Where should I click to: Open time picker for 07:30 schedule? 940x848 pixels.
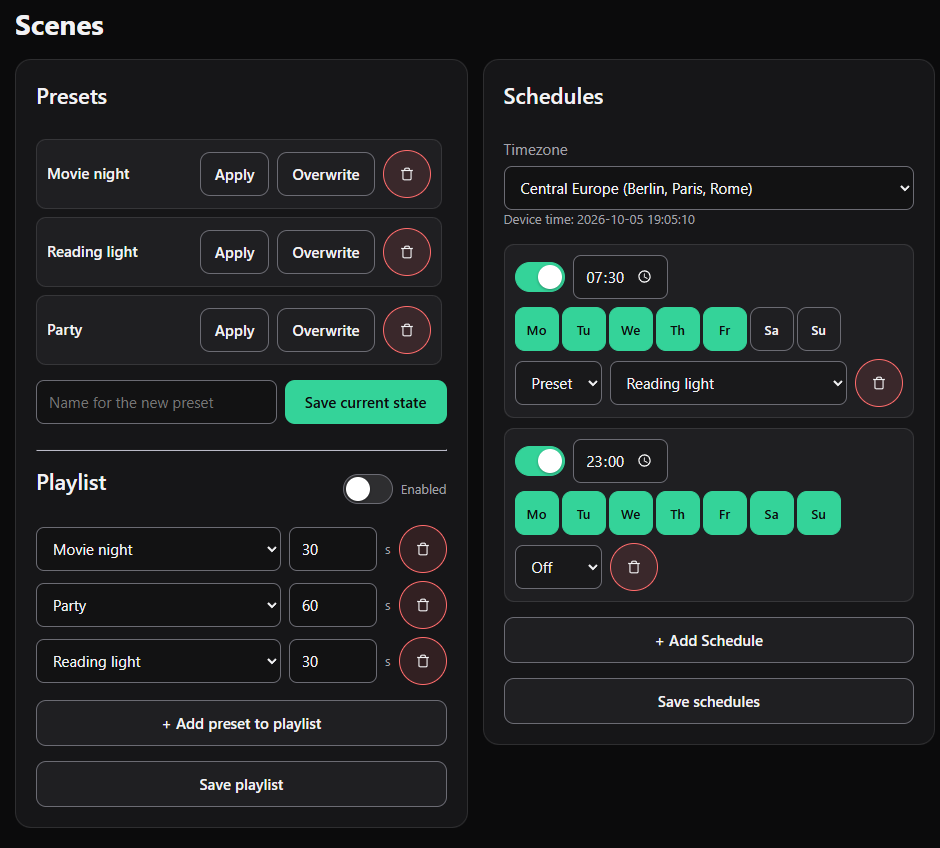[x=644, y=277]
